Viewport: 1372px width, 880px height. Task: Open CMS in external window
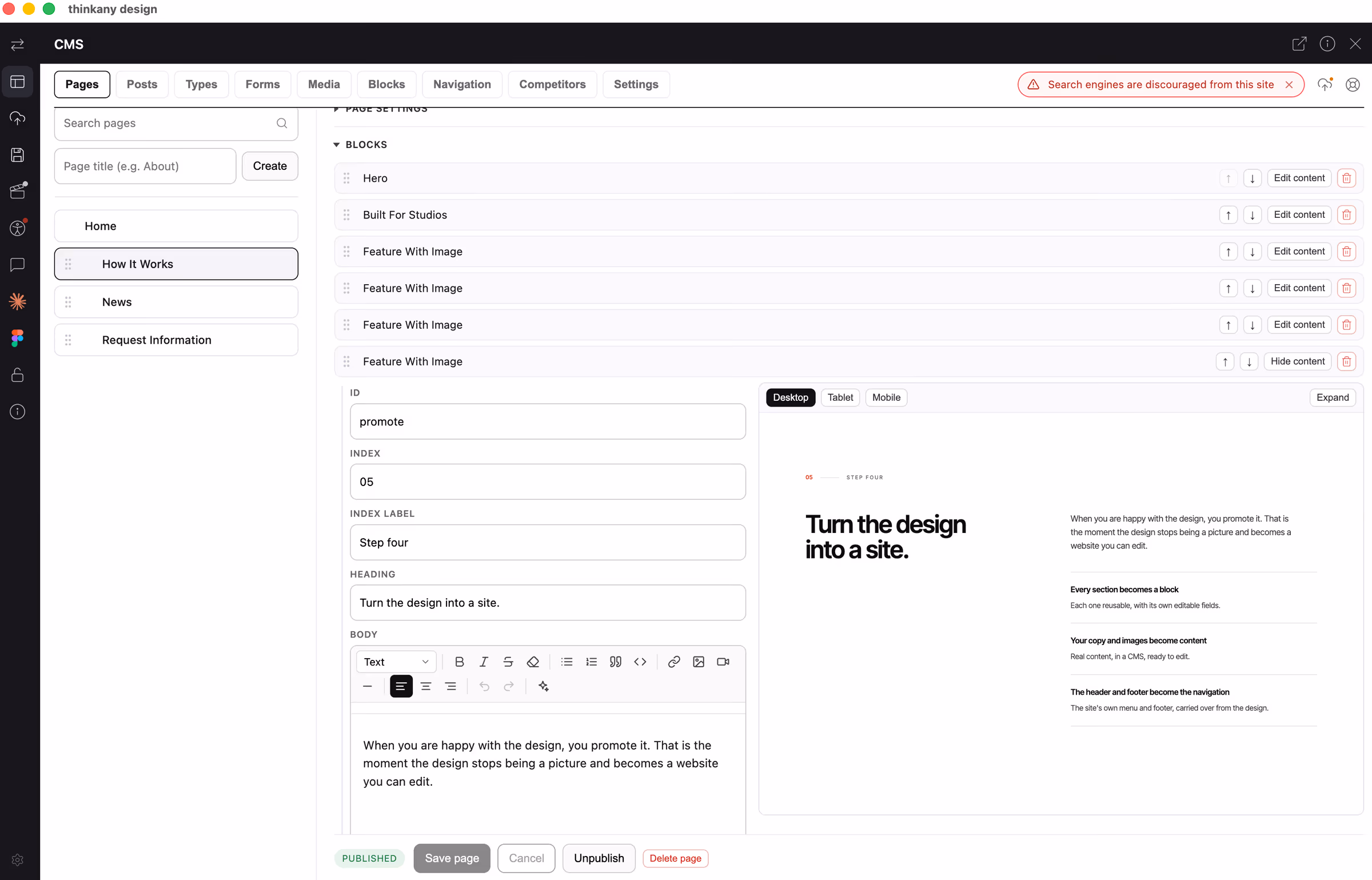1299,44
